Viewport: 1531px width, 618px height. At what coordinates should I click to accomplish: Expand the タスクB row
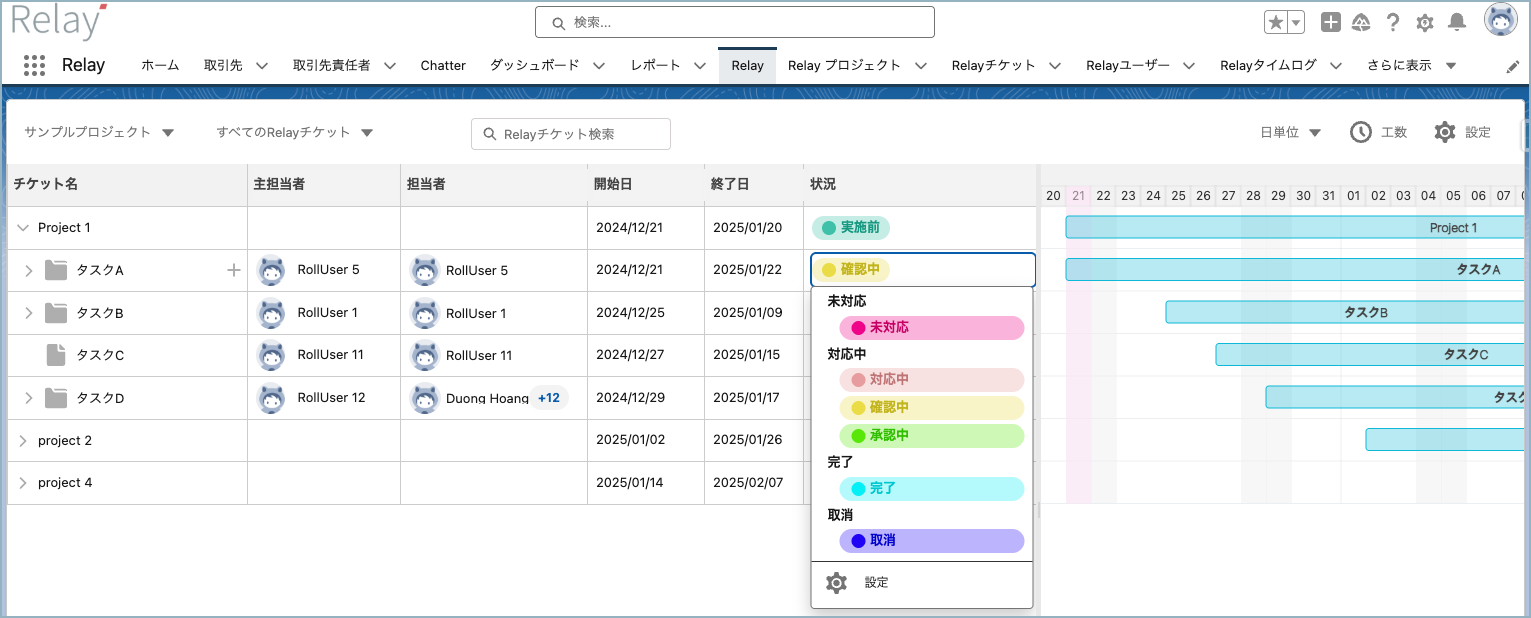point(29,313)
